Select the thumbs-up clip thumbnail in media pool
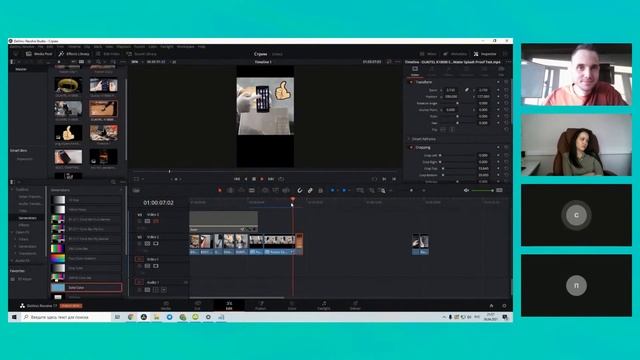This screenshot has height=360, width=640. tap(68, 133)
